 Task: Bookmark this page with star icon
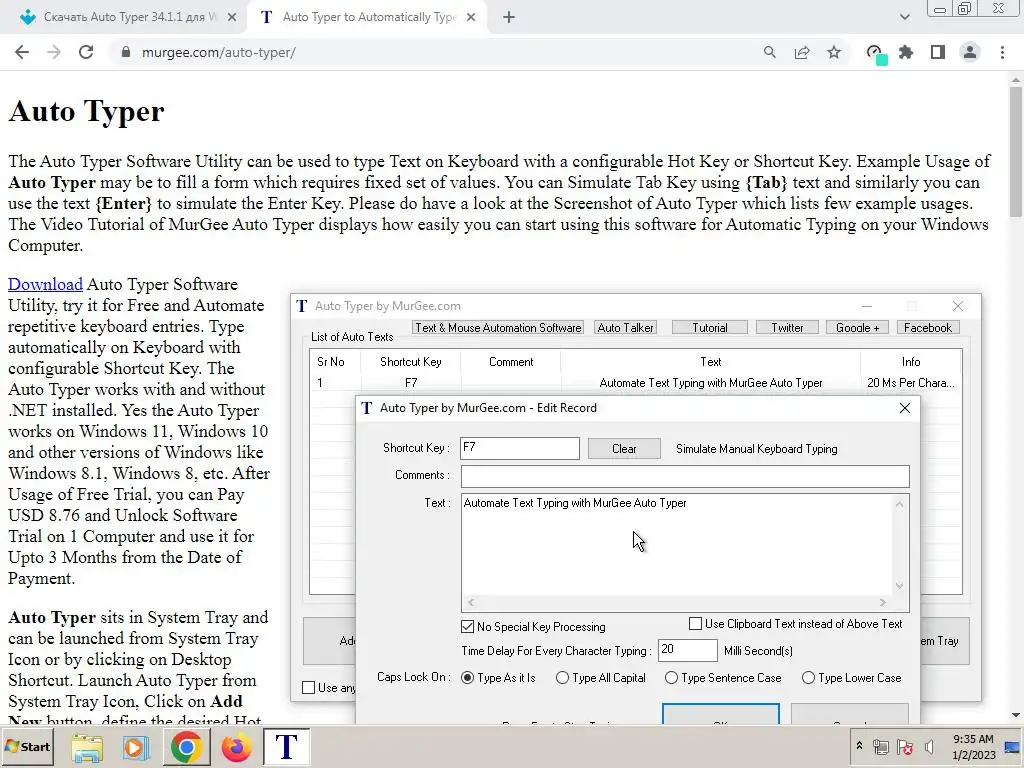[834, 52]
